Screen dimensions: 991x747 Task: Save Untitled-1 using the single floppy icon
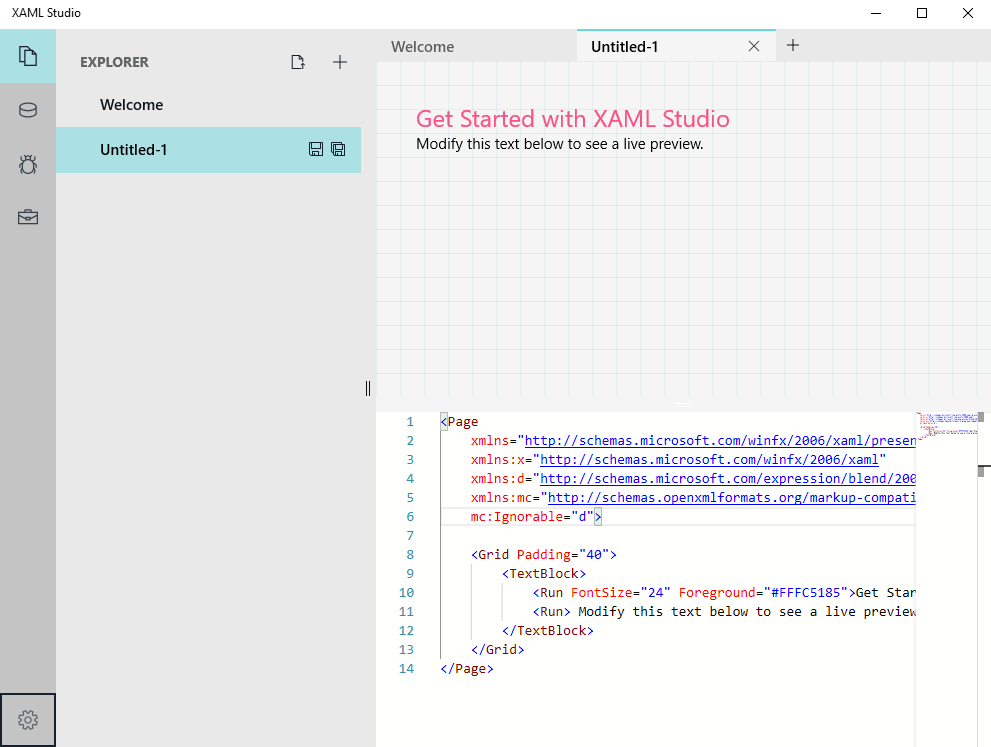pyautogui.click(x=316, y=150)
